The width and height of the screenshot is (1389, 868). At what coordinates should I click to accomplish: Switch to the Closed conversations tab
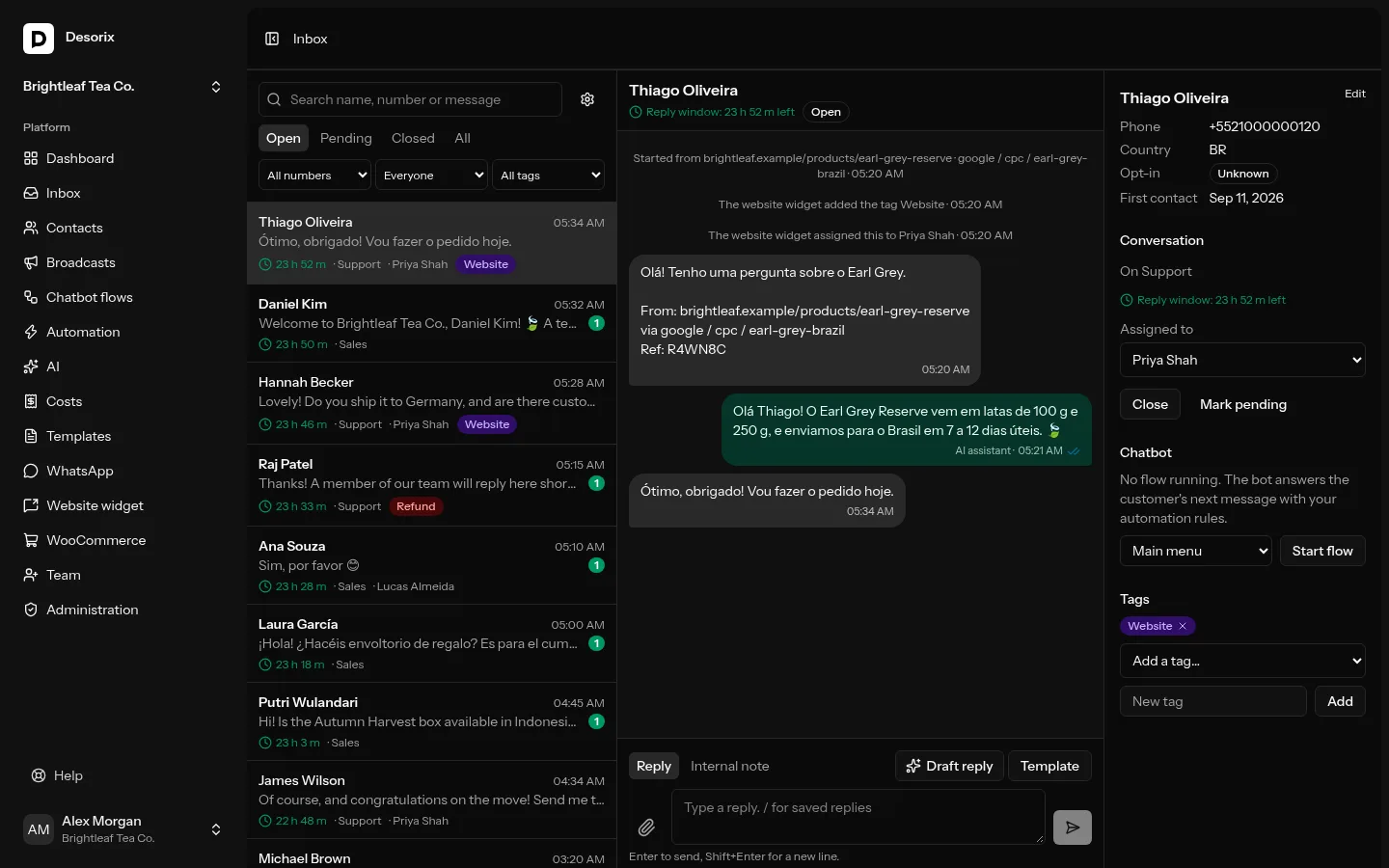413,138
